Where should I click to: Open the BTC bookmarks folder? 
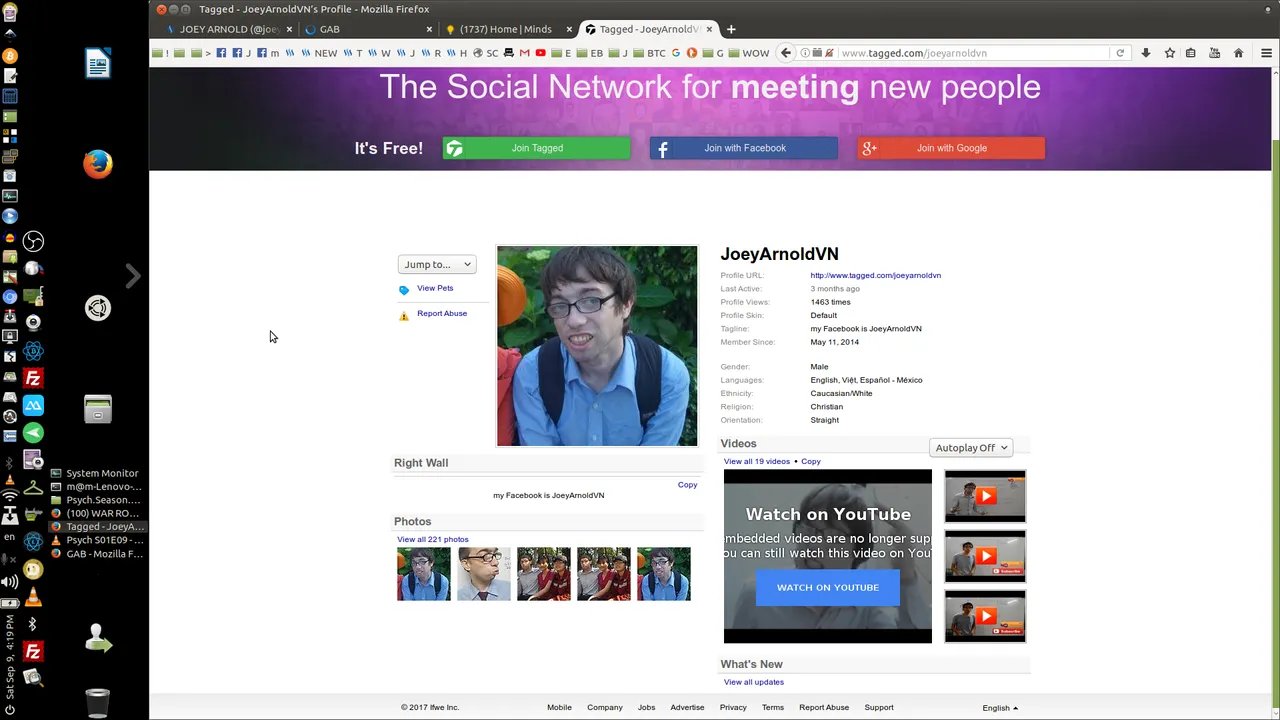649,53
